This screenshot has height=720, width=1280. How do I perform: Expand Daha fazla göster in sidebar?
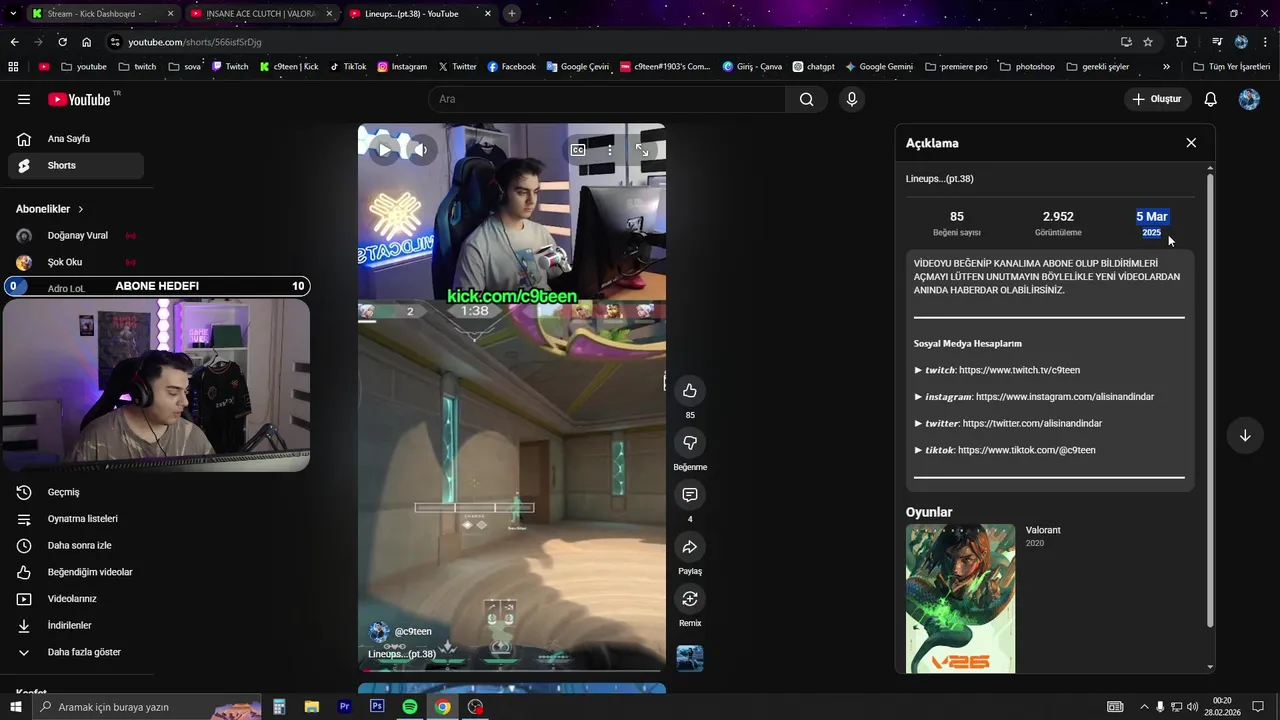75,652
